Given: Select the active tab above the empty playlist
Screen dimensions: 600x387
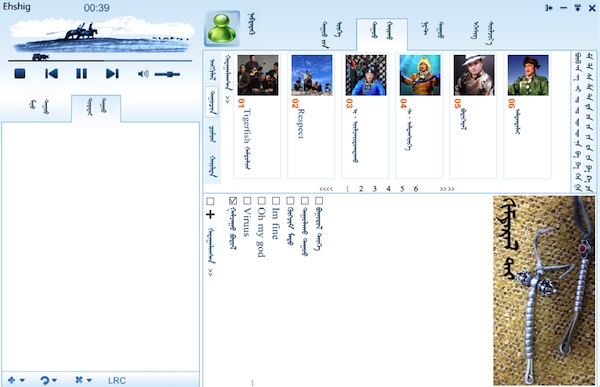Looking at the screenshot, I should tap(96, 108).
